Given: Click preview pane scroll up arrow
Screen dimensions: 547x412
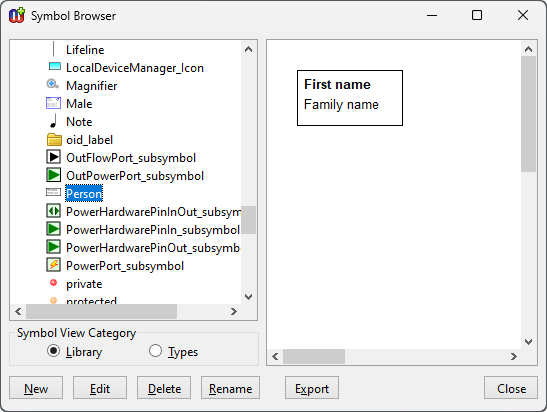Looking at the screenshot, I should click(x=529, y=49).
